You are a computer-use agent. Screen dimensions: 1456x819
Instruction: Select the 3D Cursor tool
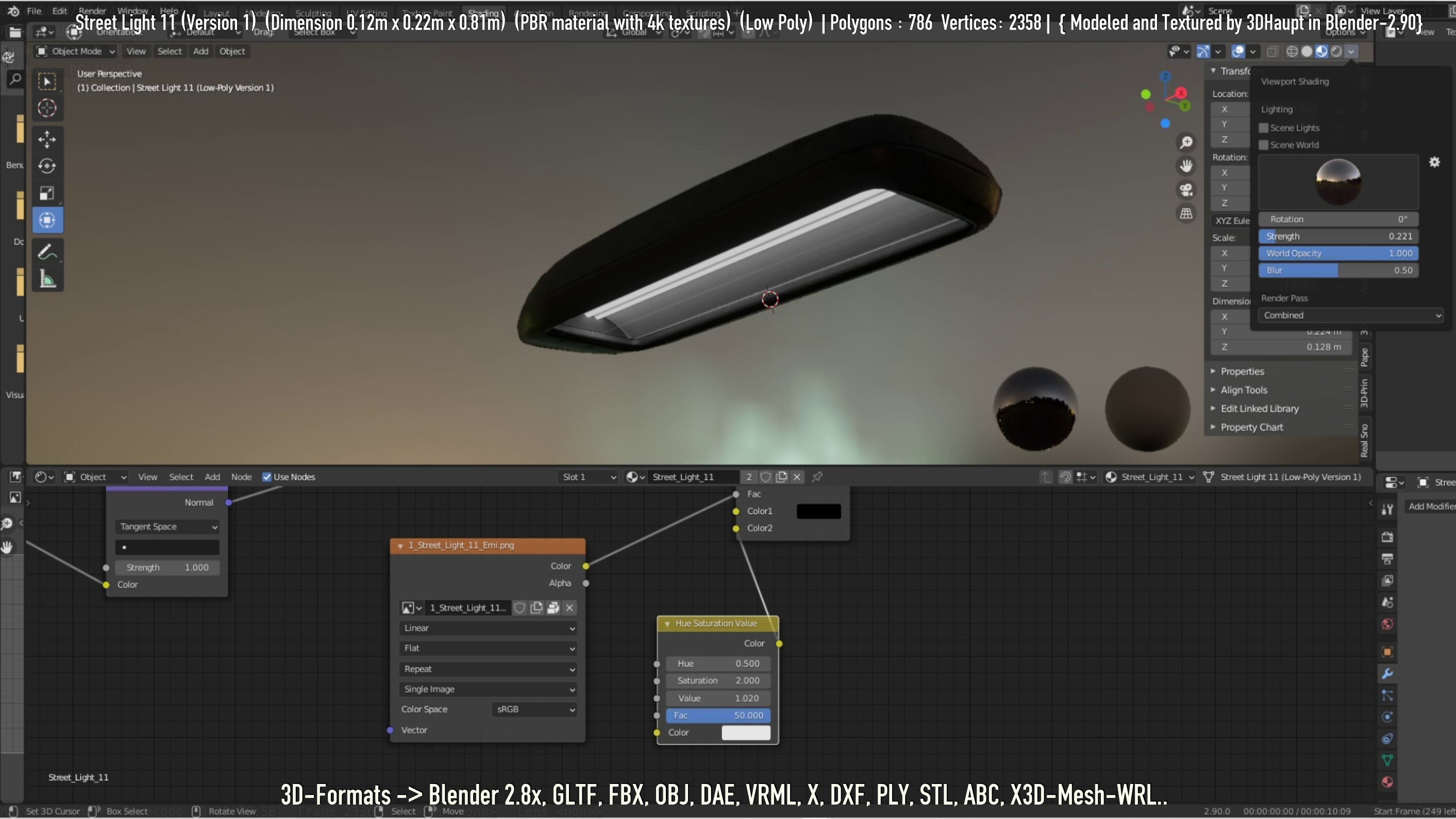47,108
